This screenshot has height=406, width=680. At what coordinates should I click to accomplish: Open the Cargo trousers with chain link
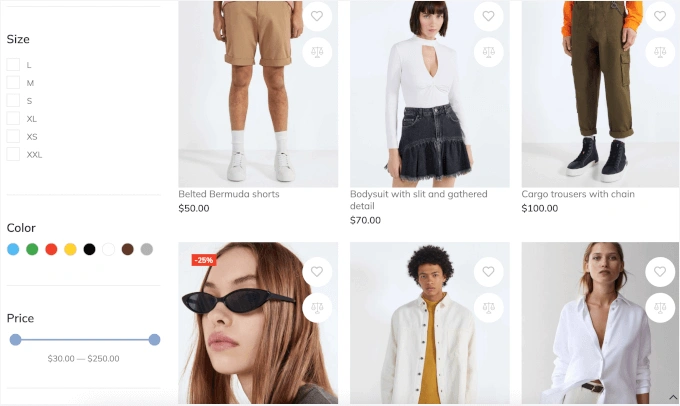578,194
